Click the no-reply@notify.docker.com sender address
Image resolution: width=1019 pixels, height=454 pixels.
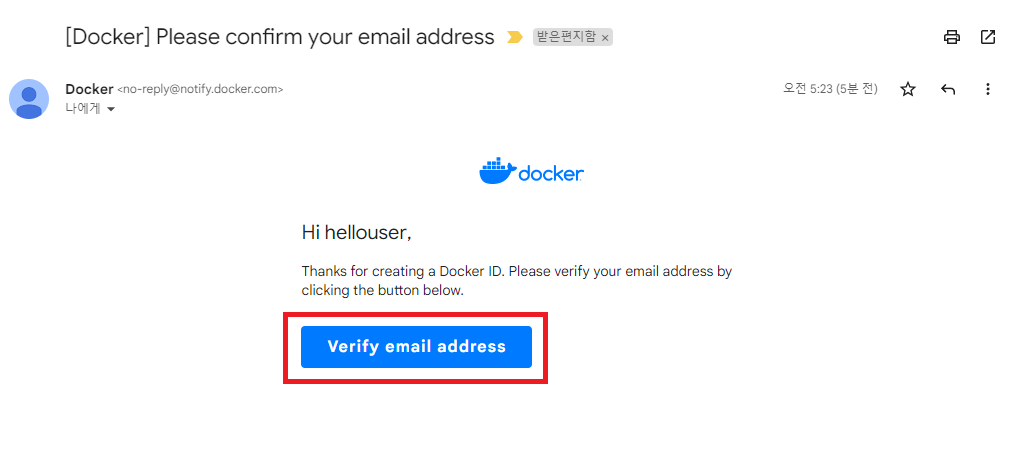coord(200,89)
